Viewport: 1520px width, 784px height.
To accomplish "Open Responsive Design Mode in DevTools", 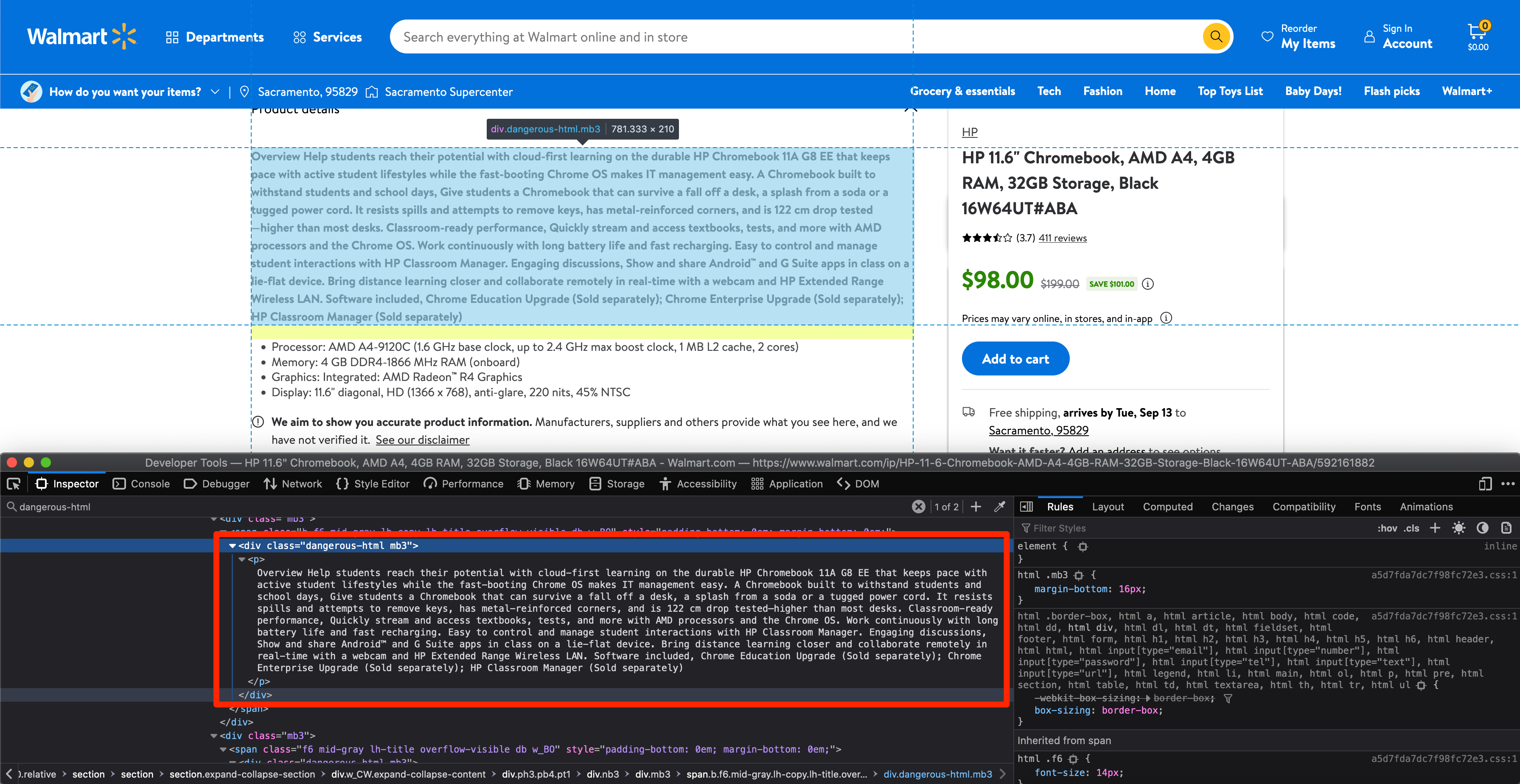I will [1485, 484].
